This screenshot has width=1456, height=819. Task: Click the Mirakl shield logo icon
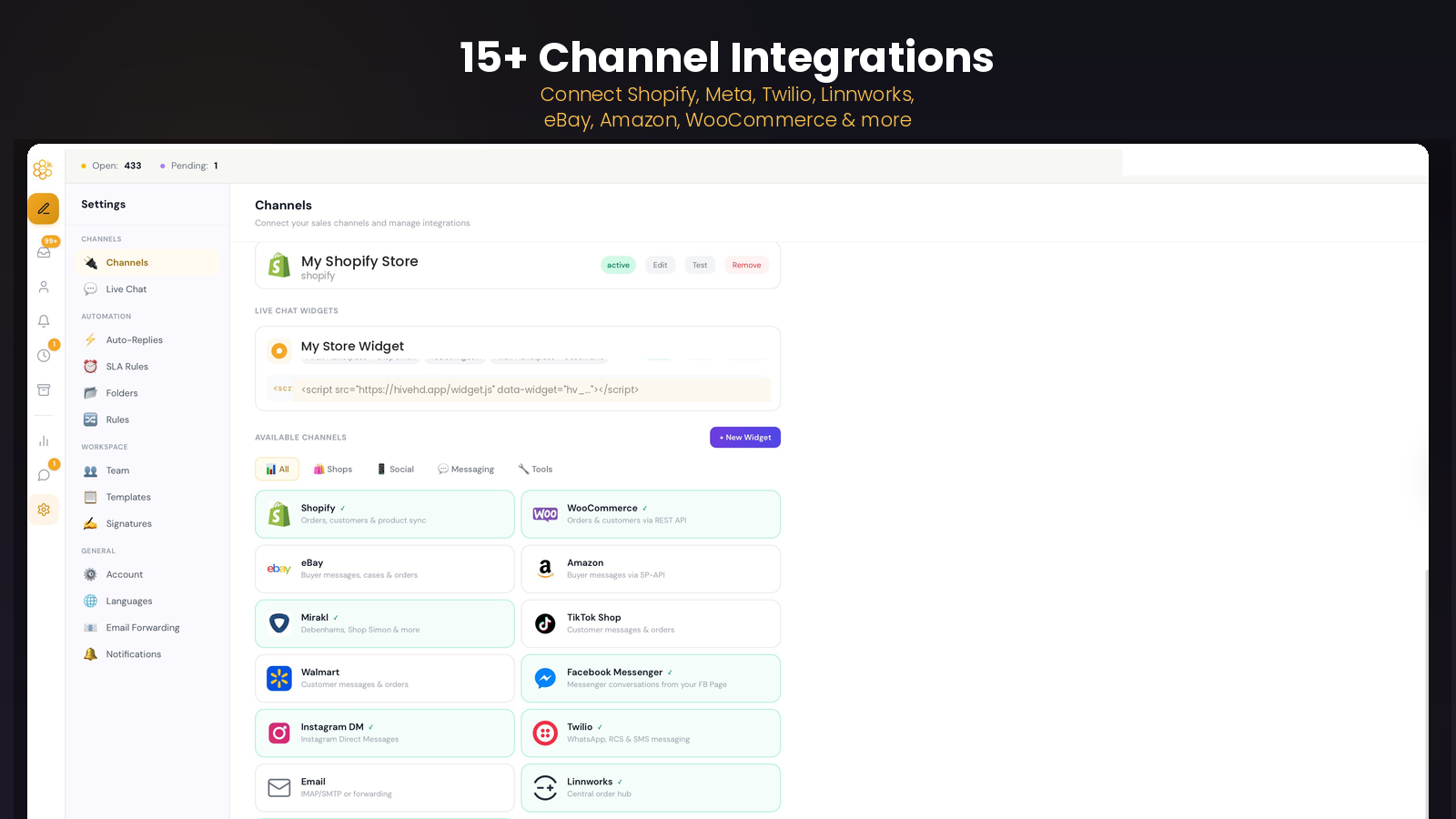click(279, 623)
